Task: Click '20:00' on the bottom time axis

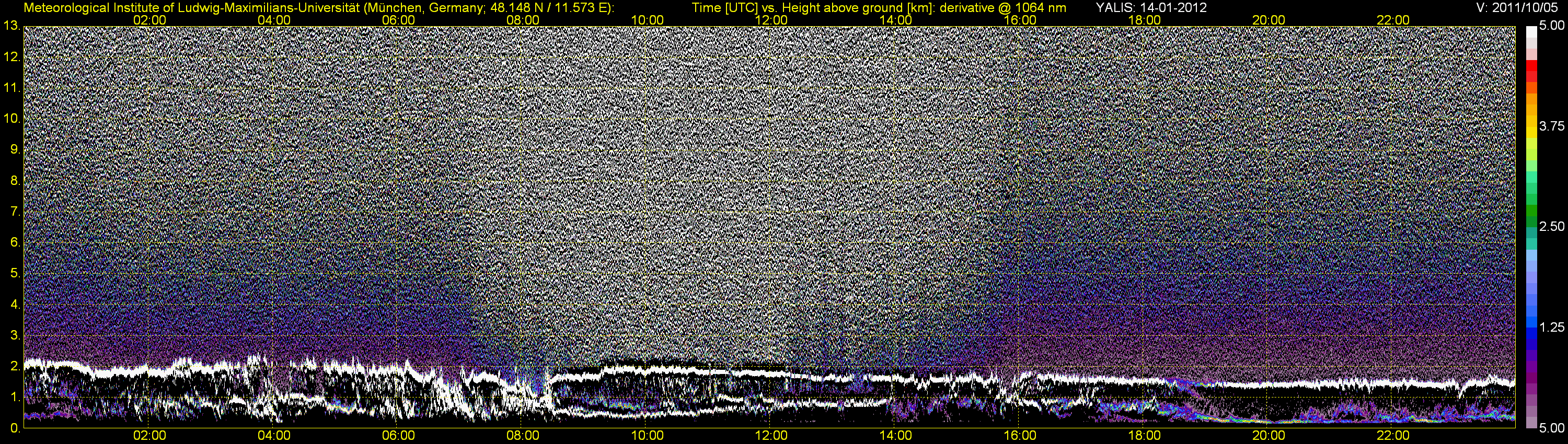Action: click(1269, 436)
